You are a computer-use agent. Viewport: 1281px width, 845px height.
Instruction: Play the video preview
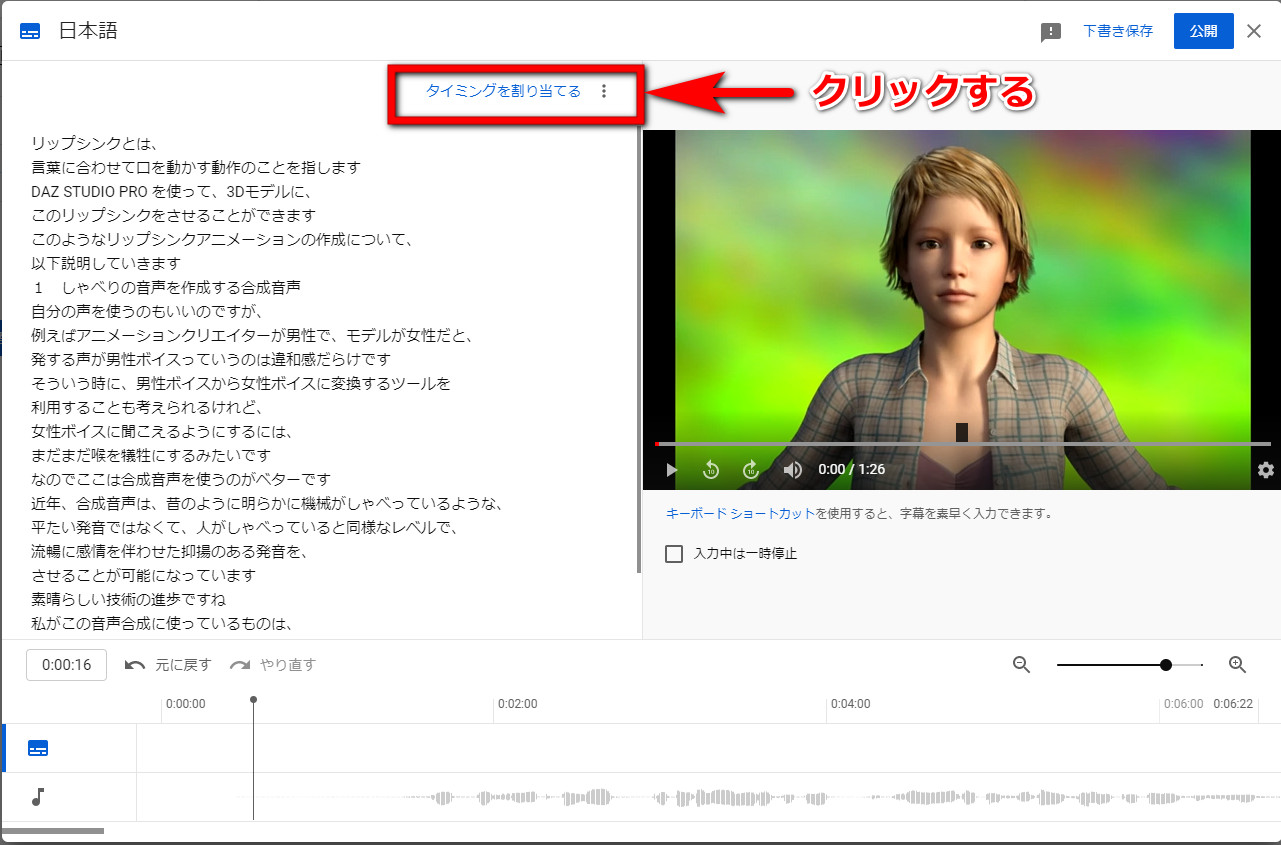coord(672,470)
